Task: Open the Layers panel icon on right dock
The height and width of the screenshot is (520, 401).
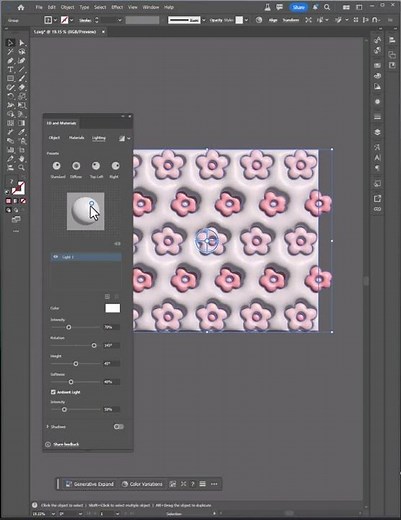Action: point(377,132)
